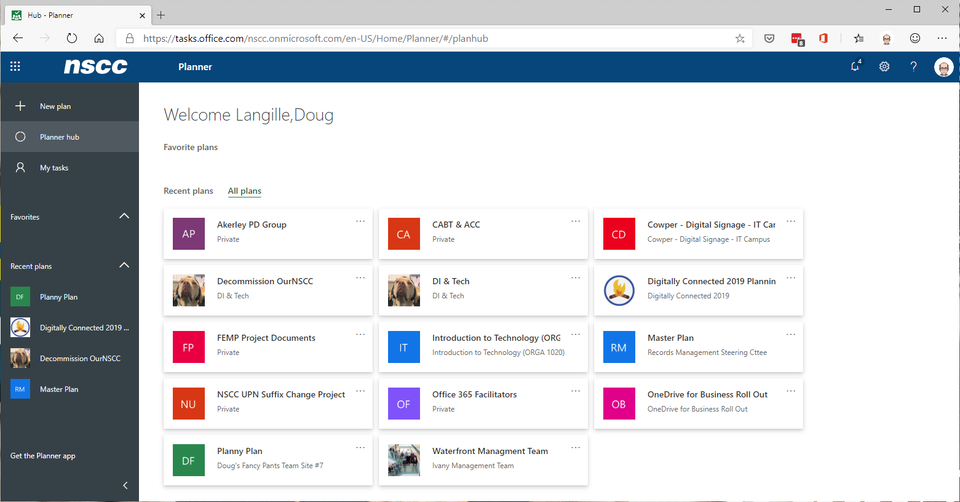960x502 pixels.
Task: Bookmark page with the star icon
Action: point(739,38)
